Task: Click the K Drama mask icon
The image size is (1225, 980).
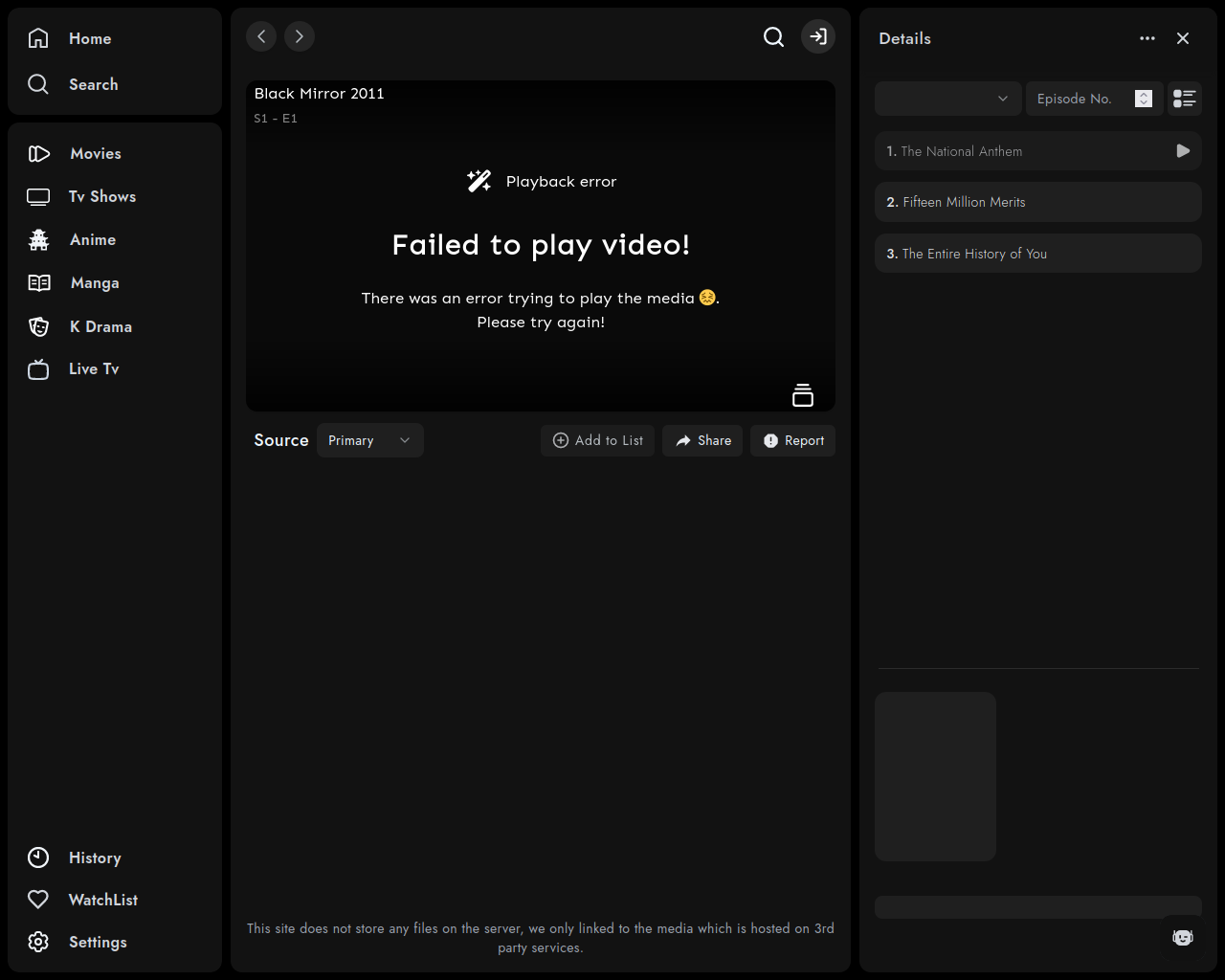Action: pos(38,326)
